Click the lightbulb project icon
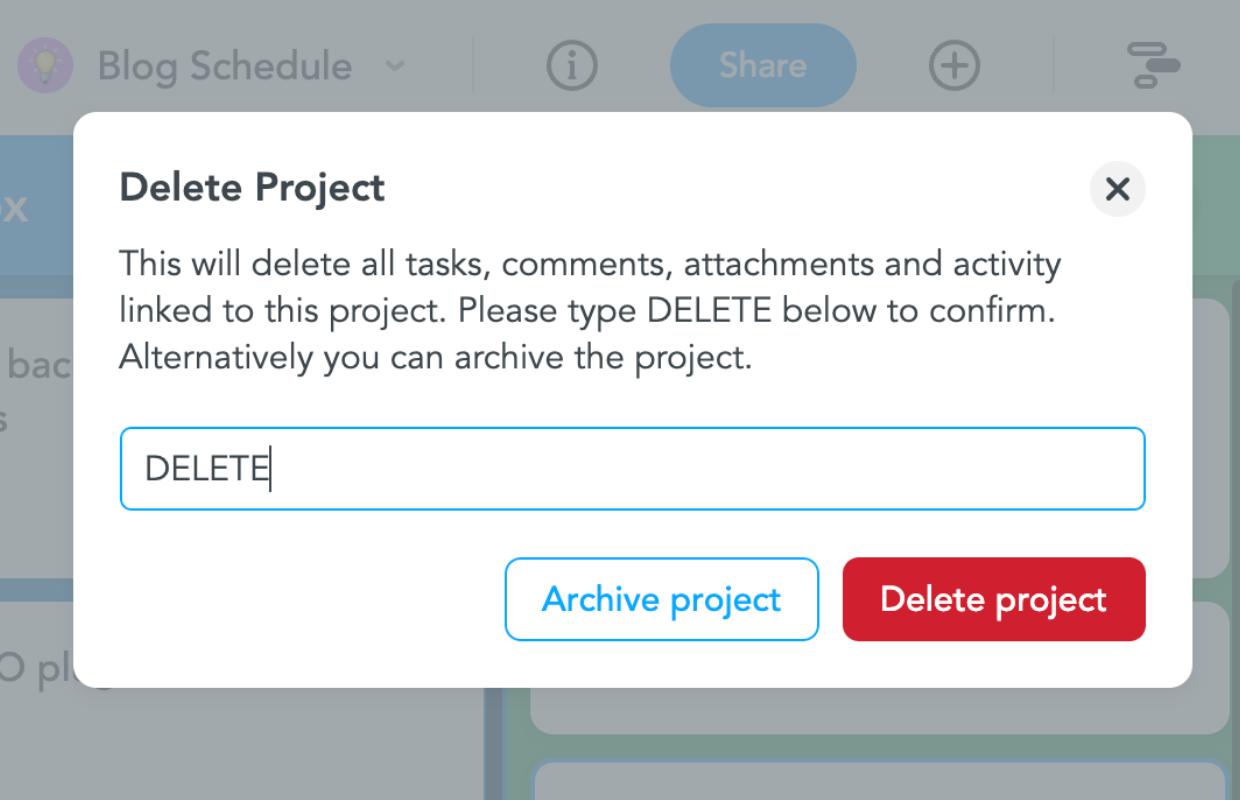This screenshot has height=800, width=1240. click(45, 66)
